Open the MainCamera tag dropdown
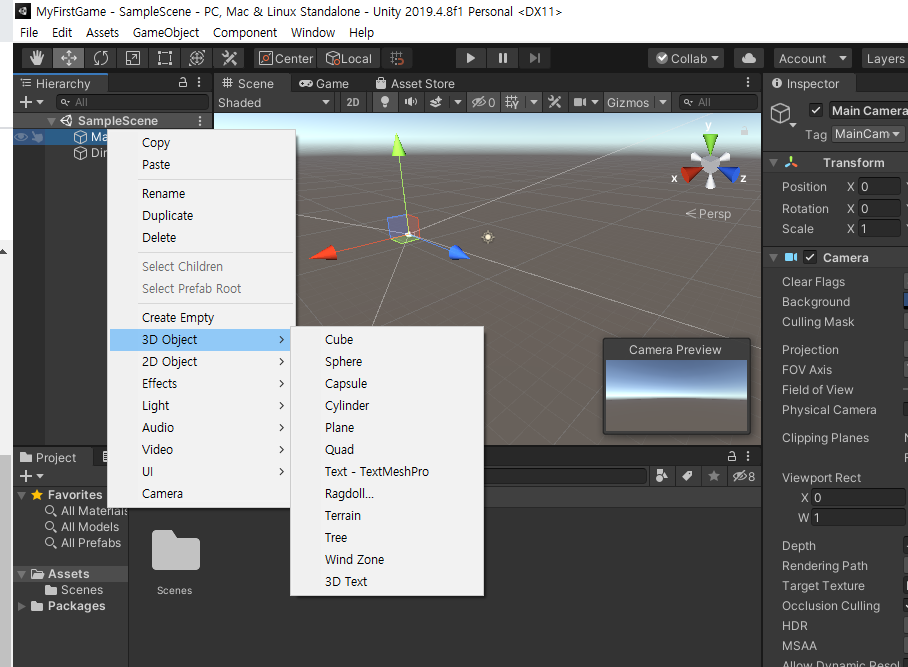The height and width of the screenshot is (667, 908). click(x=867, y=134)
